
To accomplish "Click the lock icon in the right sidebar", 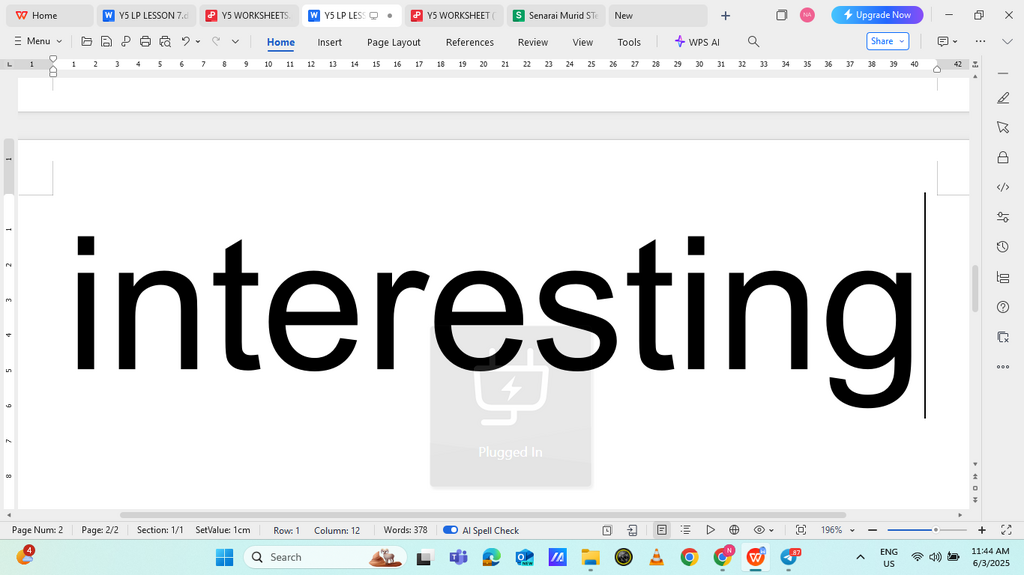I will pyautogui.click(x=1003, y=157).
